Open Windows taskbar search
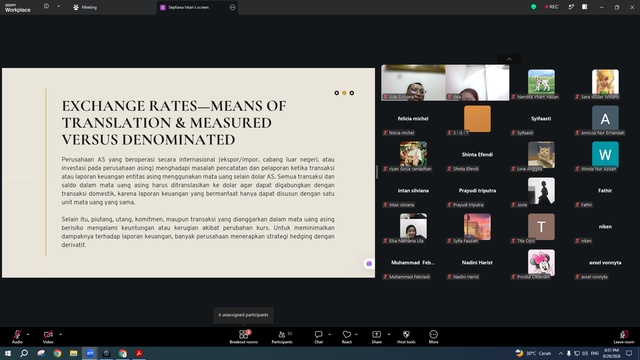Image resolution: width=640 pixels, height=360 pixels. [24, 353]
